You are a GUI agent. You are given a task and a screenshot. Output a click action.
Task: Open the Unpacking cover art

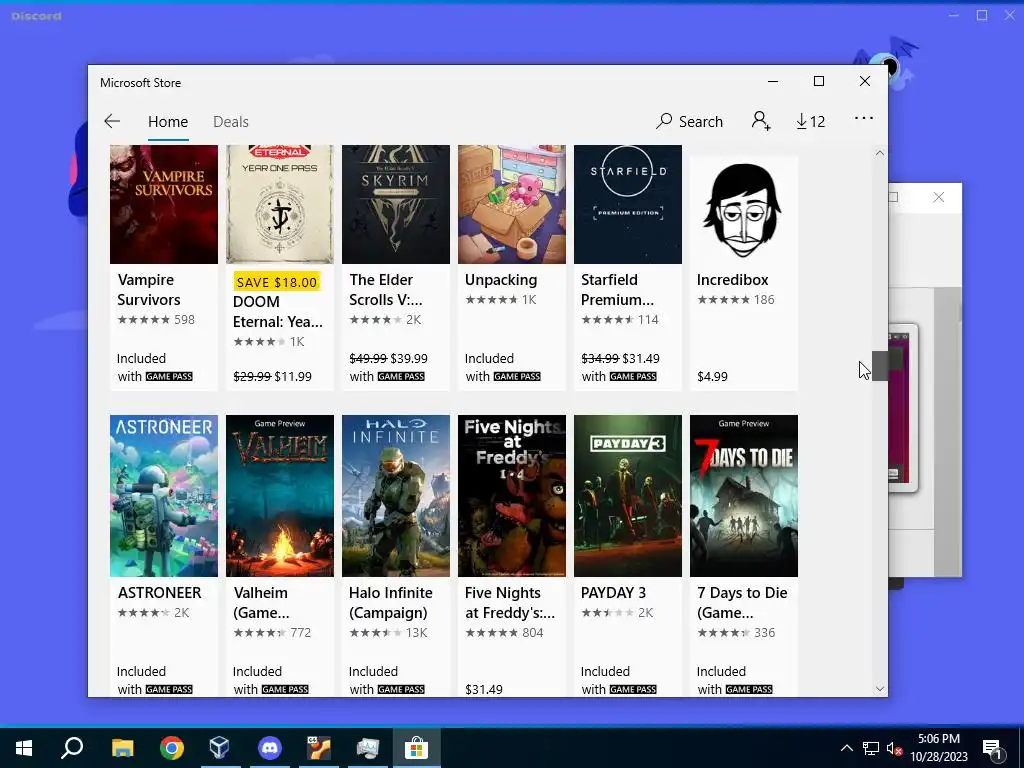512,204
